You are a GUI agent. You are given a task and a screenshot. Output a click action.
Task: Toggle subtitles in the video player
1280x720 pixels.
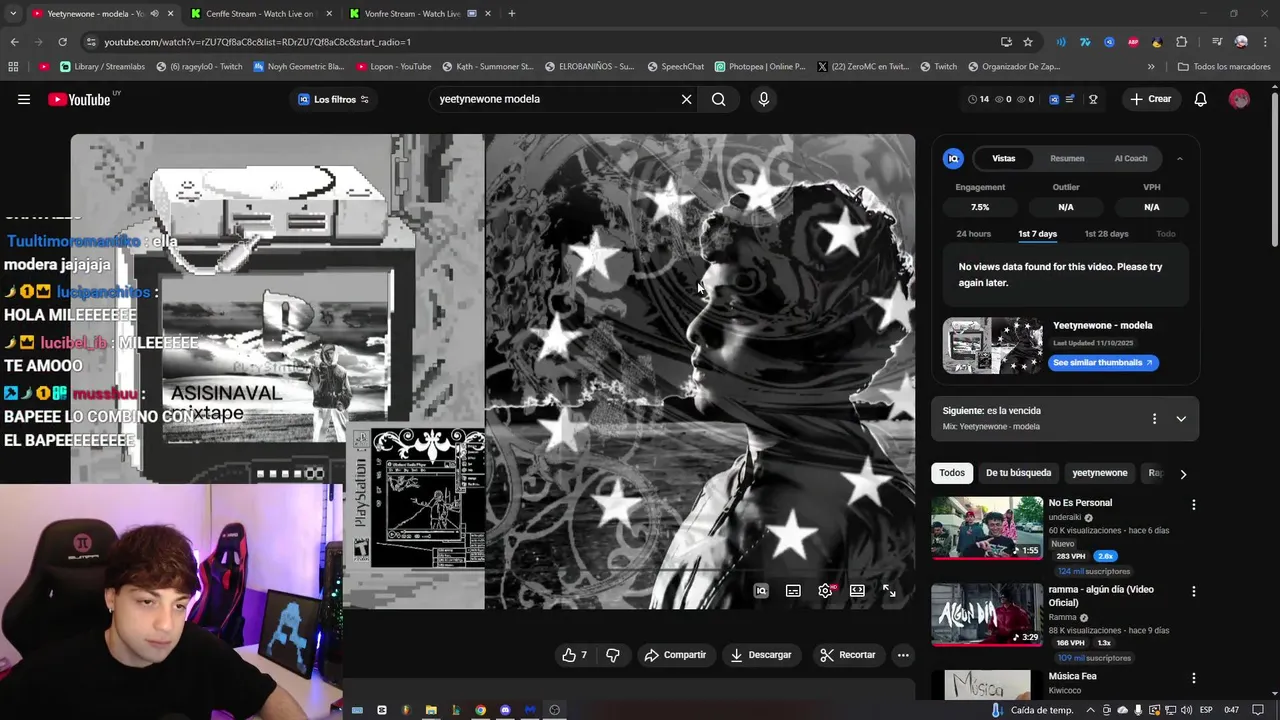[793, 591]
